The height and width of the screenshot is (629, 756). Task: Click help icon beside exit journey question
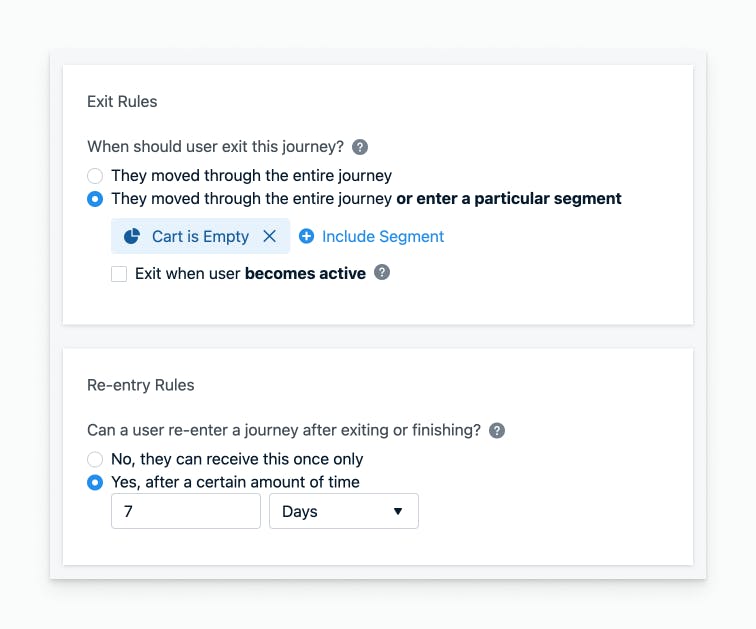click(360, 147)
